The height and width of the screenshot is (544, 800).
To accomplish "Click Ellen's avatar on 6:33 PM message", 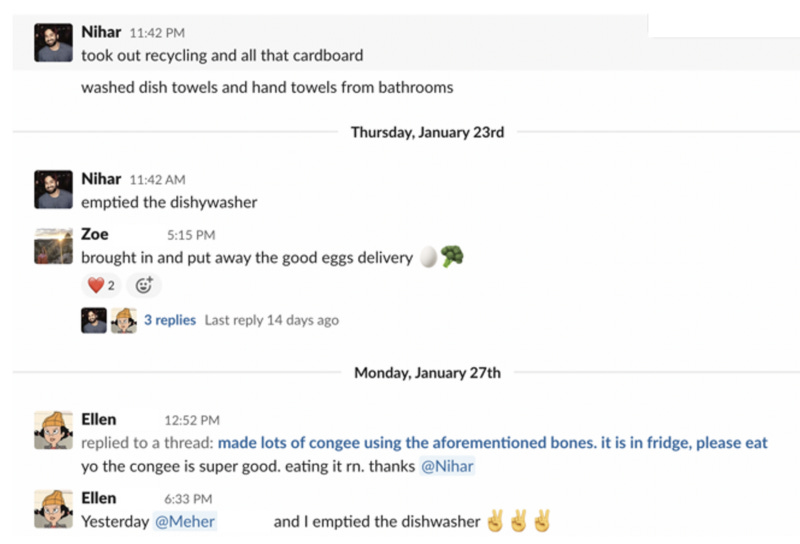I will click(x=54, y=509).
